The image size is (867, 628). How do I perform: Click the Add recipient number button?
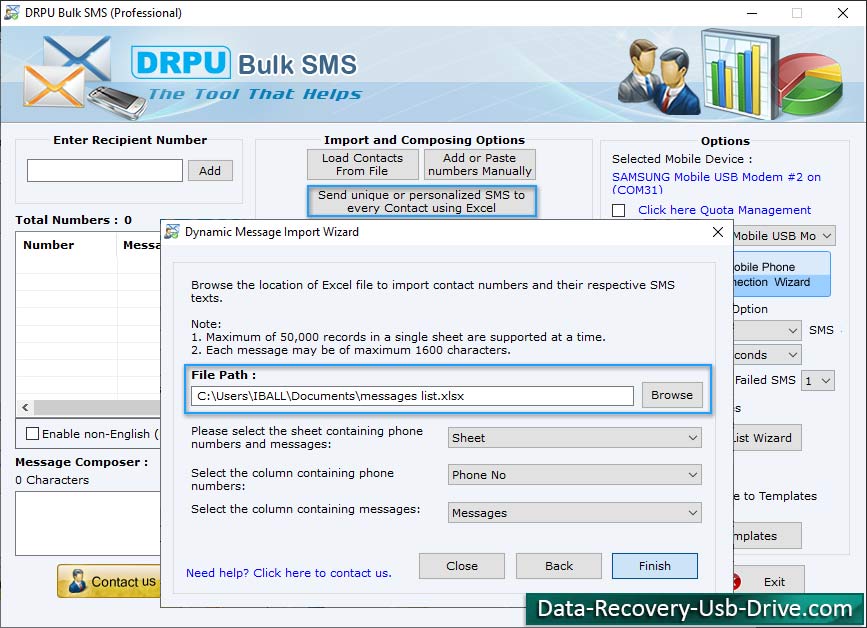pyautogui.click(x=210, y=171)
